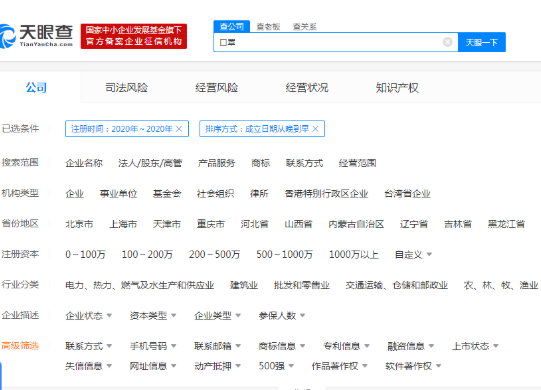
Task: Expand the 企业状态 dropdown
Action: (x=89, y=315)
